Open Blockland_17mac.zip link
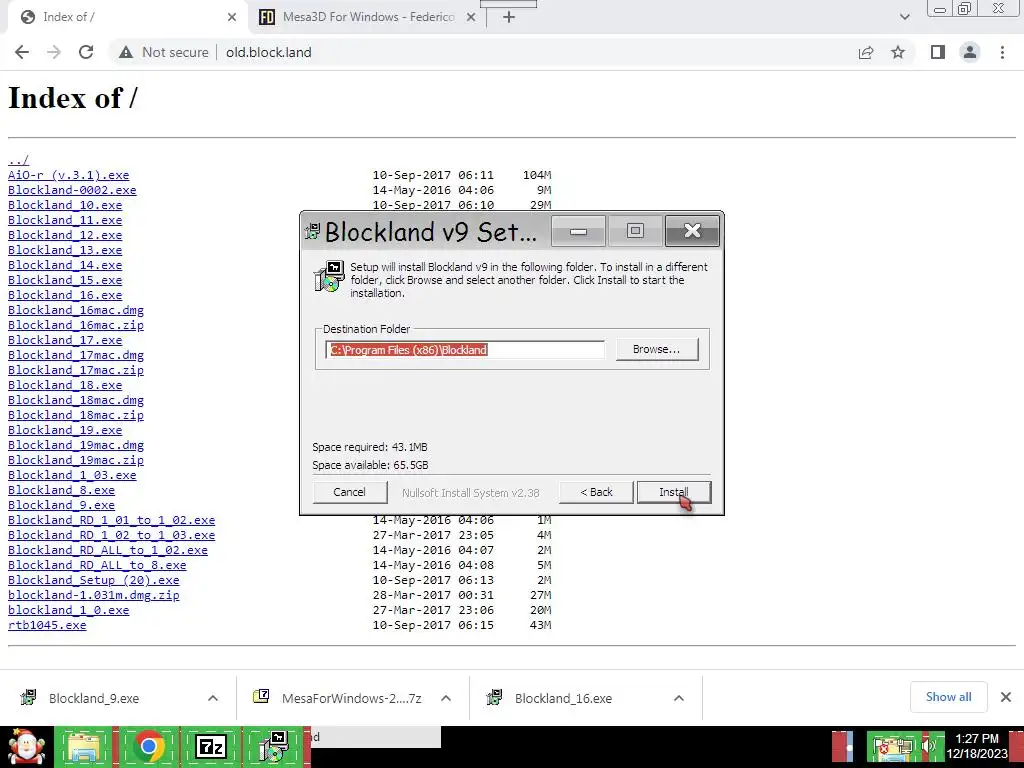 [76, 370]
